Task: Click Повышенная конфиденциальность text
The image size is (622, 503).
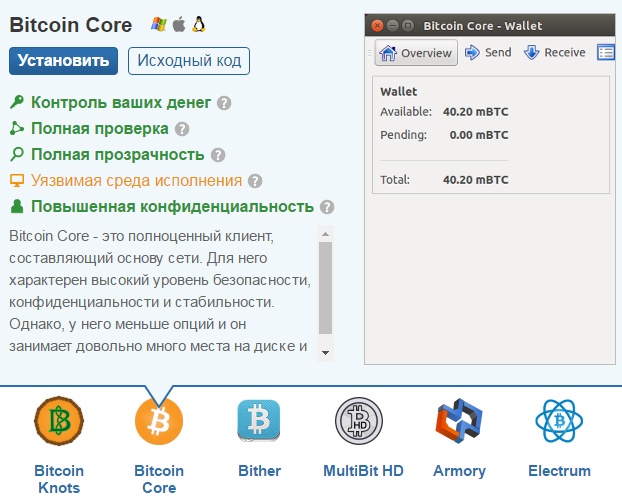Action: pyautogui.click(x=172, y=207)
